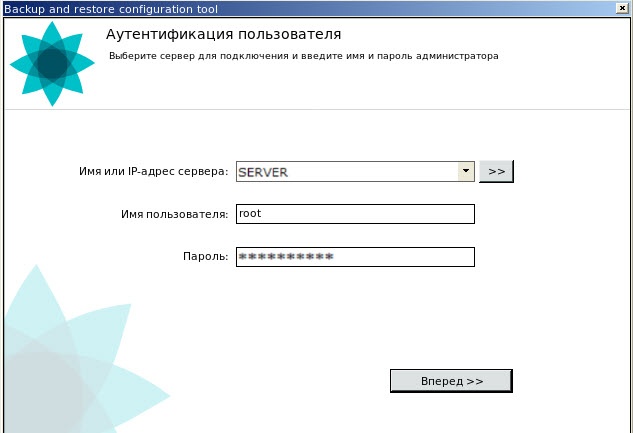Click the Пароль label
Screen dimensions: 633x433
pos(204,257)
